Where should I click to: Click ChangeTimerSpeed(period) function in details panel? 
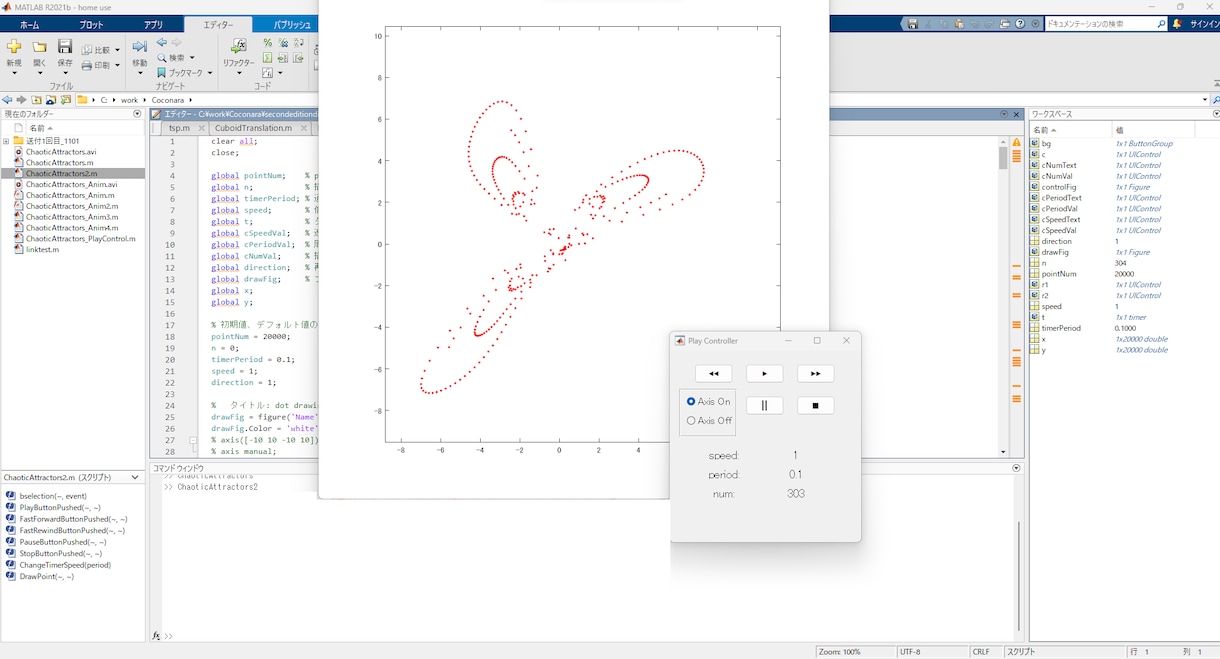[65, 565]
